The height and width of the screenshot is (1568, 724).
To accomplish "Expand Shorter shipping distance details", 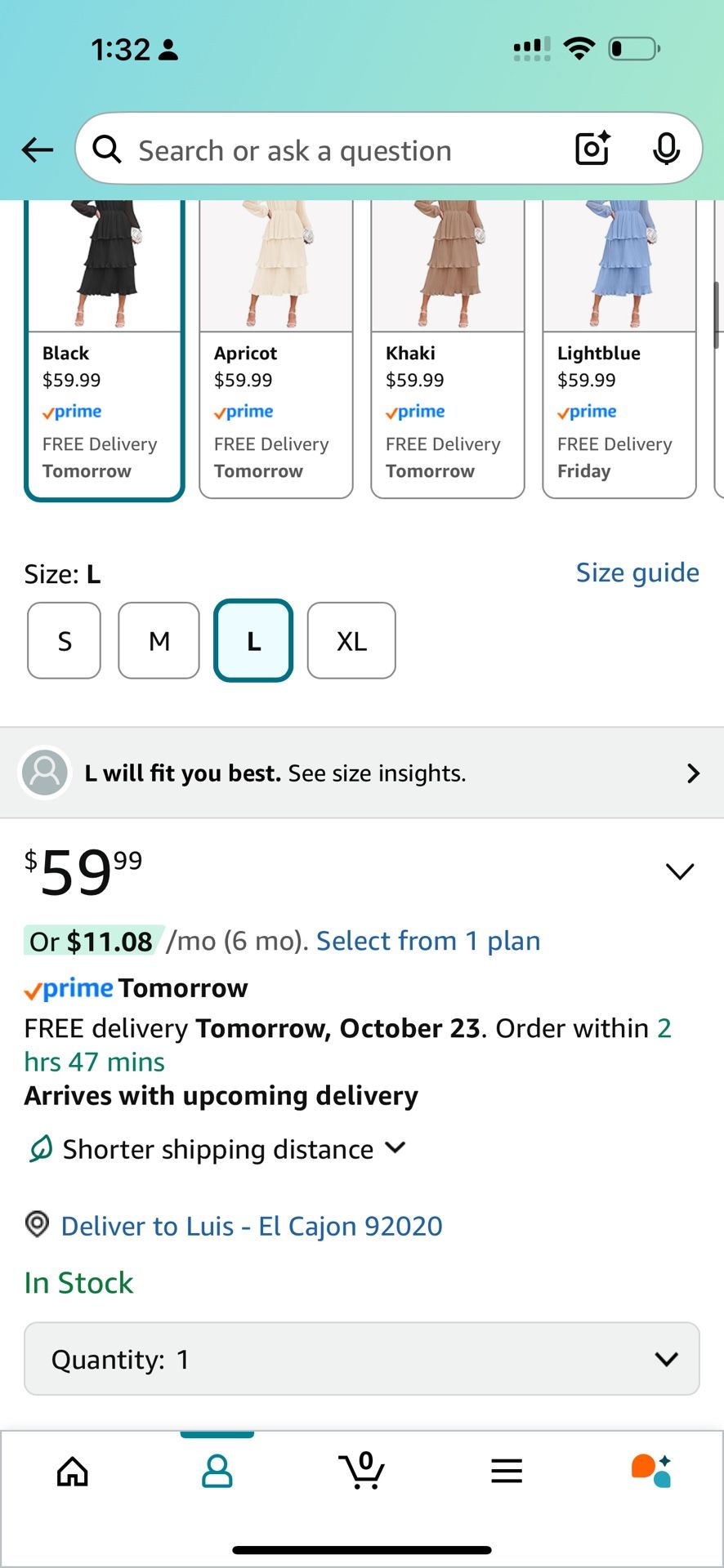I will [218, 1149].
